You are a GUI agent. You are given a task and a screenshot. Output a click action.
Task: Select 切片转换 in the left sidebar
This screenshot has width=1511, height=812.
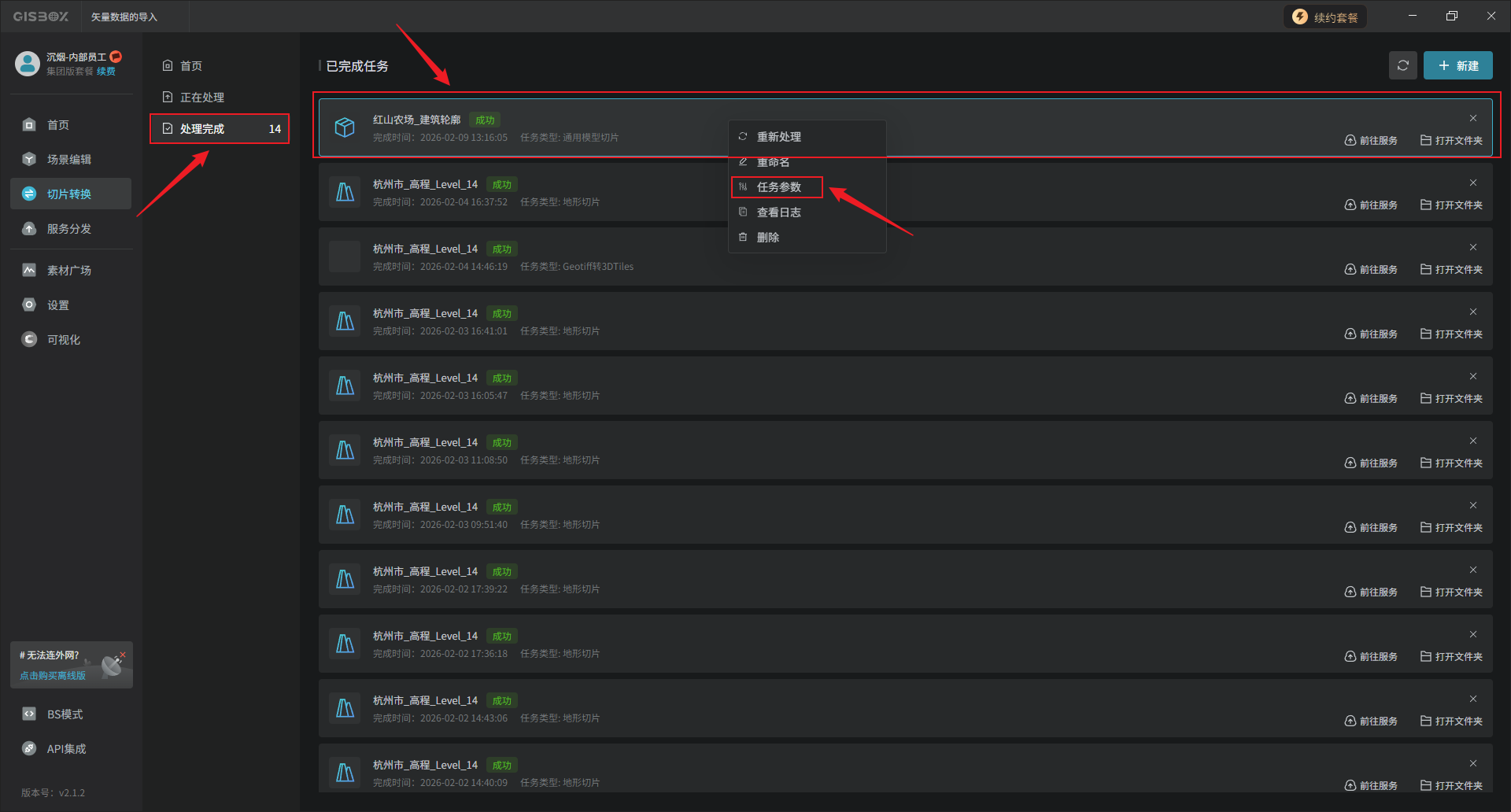68,194
